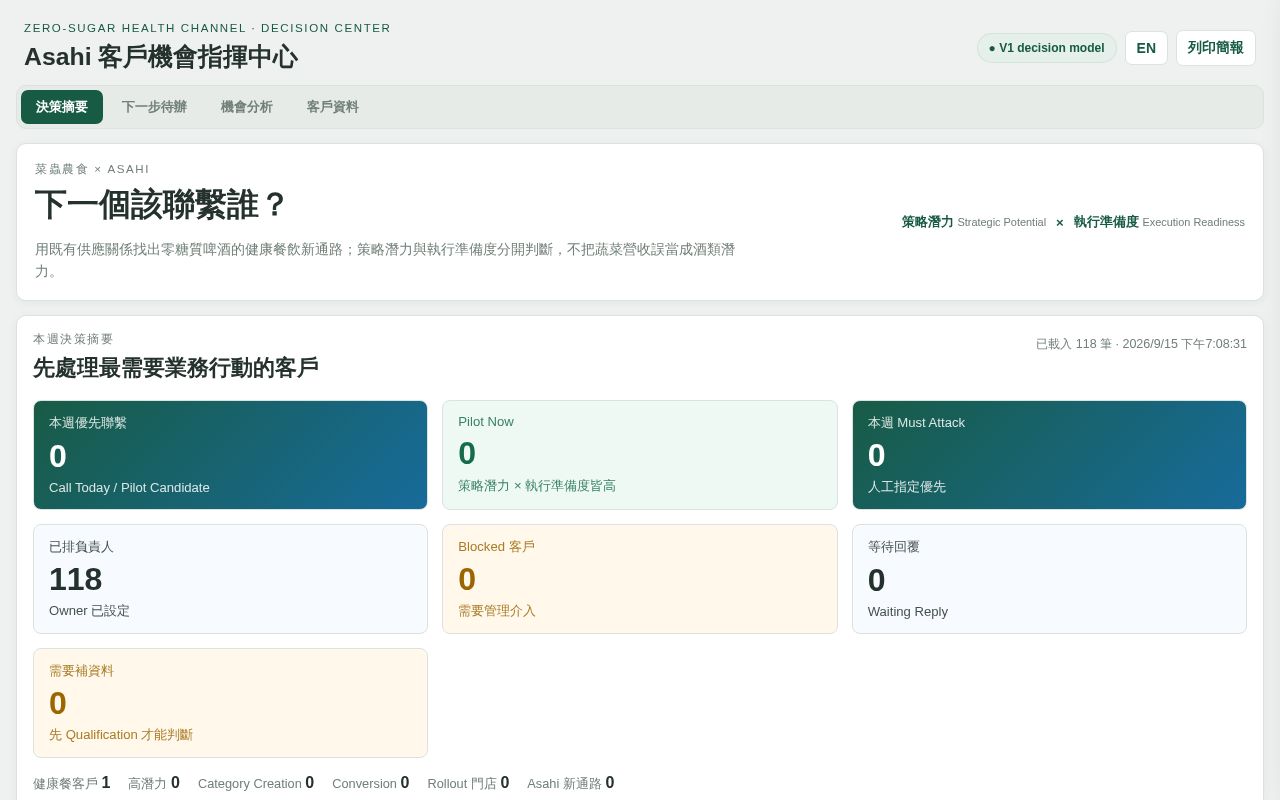This screenshot has width=1280, height=800.
Task: Click the heading 先處理最需要業務行動的客戶
Action: 176,368
